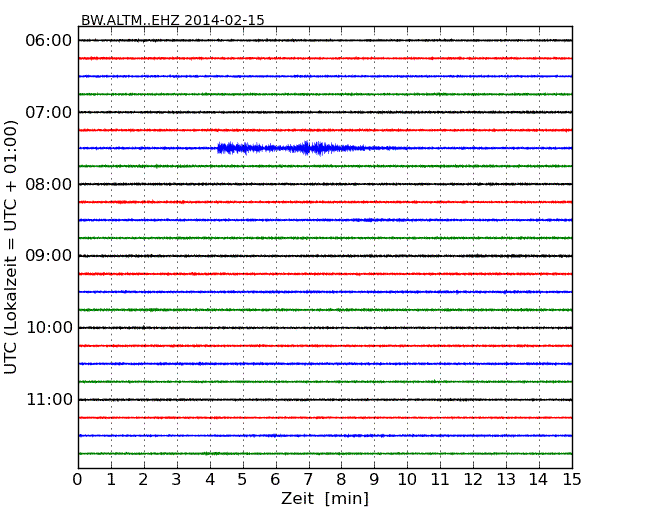Click the x-axis tick label "15"
650x520 pixels.
coord(572,480)
